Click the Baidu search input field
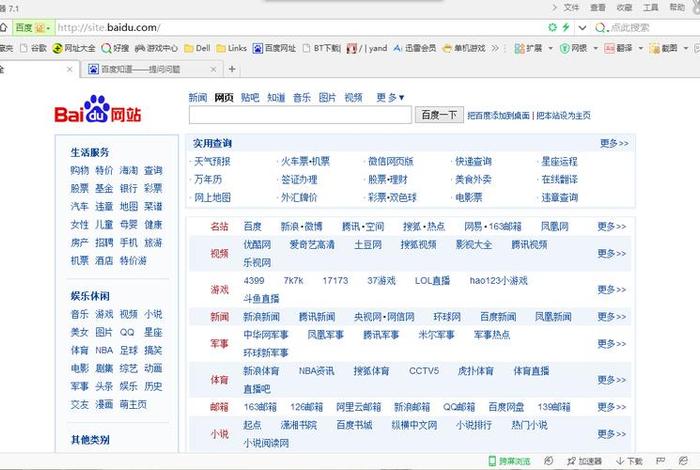This screenshot has width=700, height=470. point(300,115)
